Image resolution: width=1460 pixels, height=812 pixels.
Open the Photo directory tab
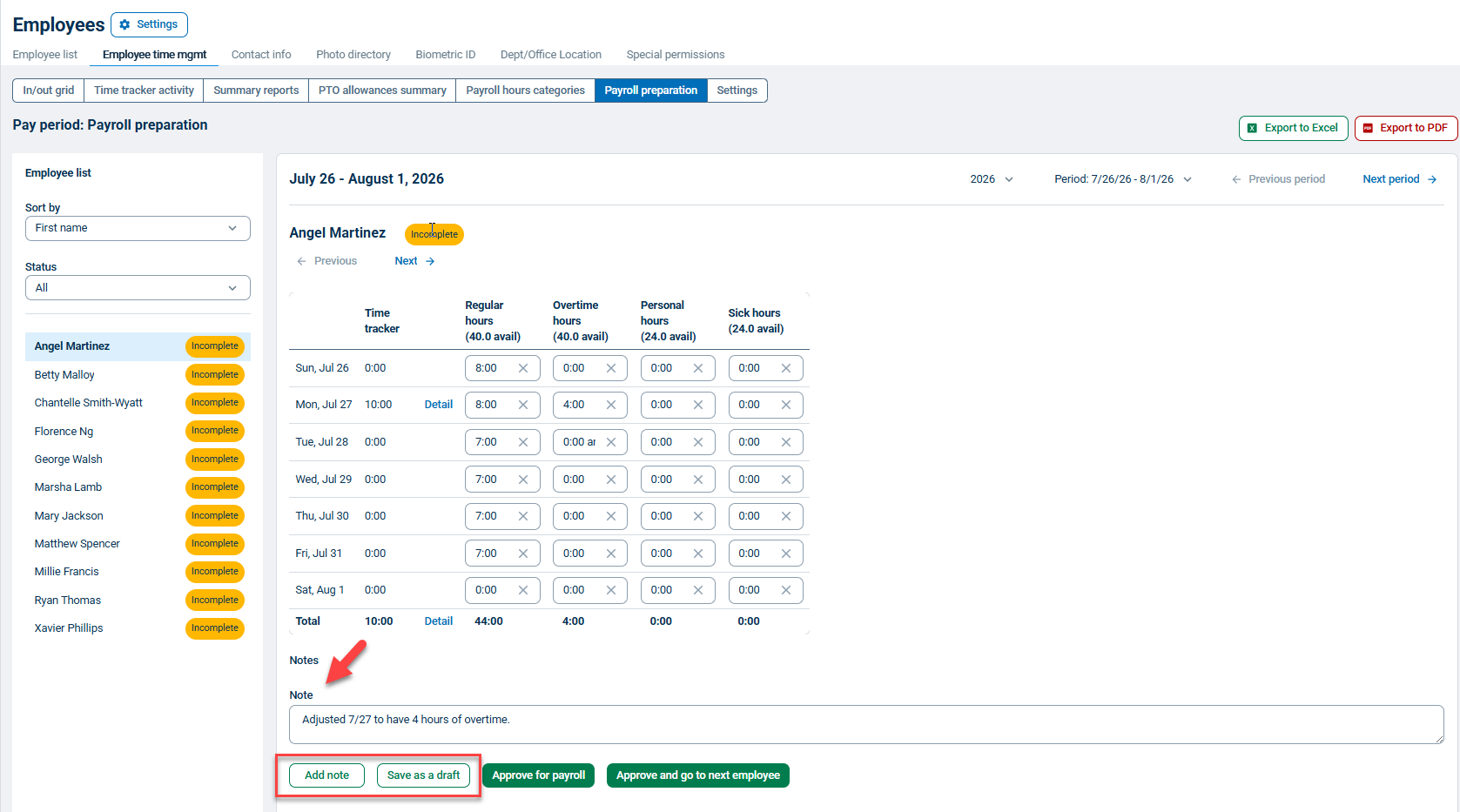(353, 55)
